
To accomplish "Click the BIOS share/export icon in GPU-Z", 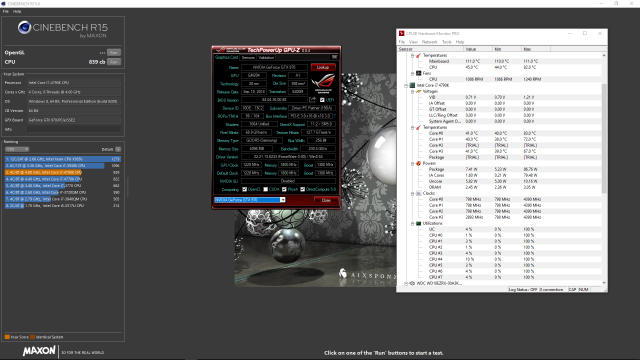I will pos(313,100).
